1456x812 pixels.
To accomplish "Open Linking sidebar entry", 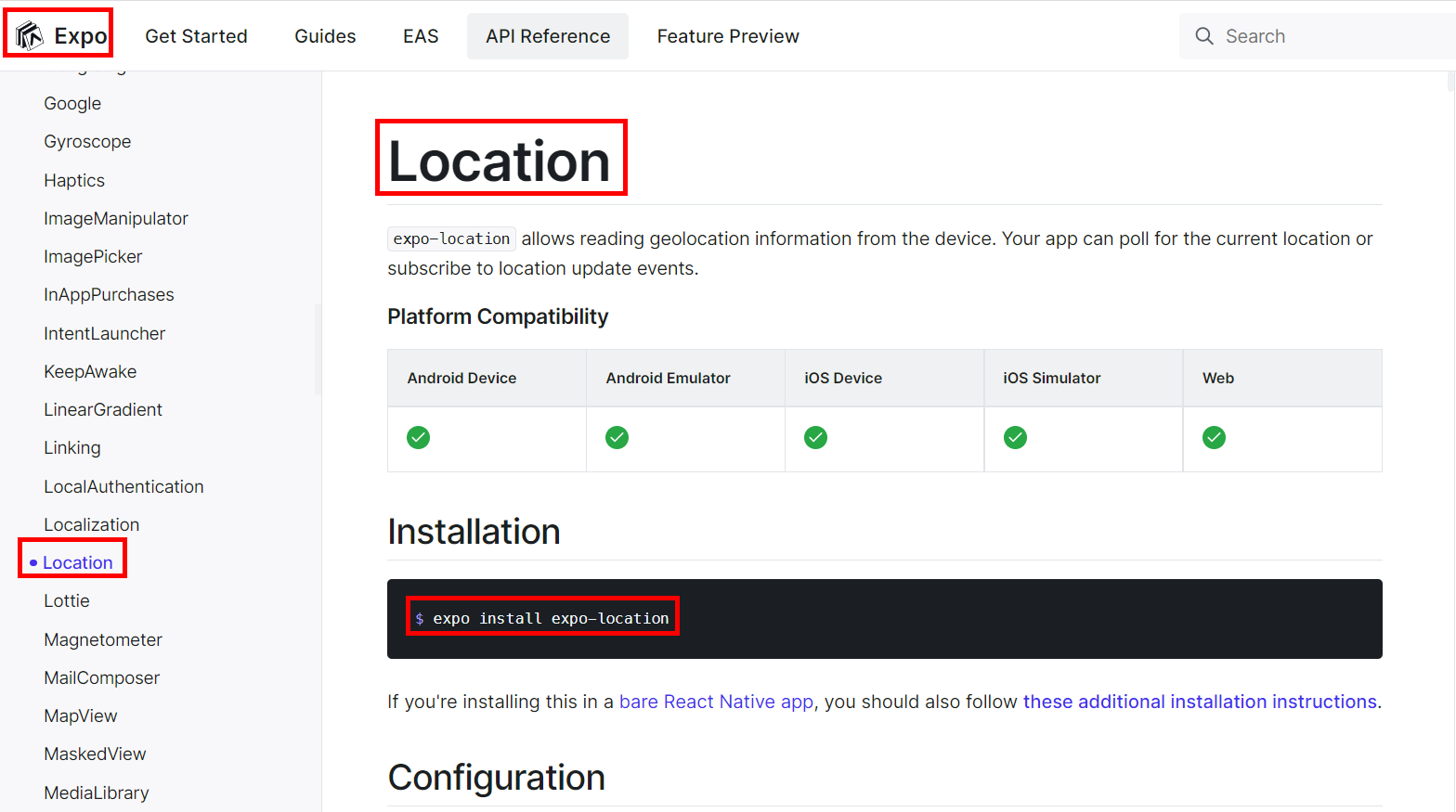I will tap(72, 447).
